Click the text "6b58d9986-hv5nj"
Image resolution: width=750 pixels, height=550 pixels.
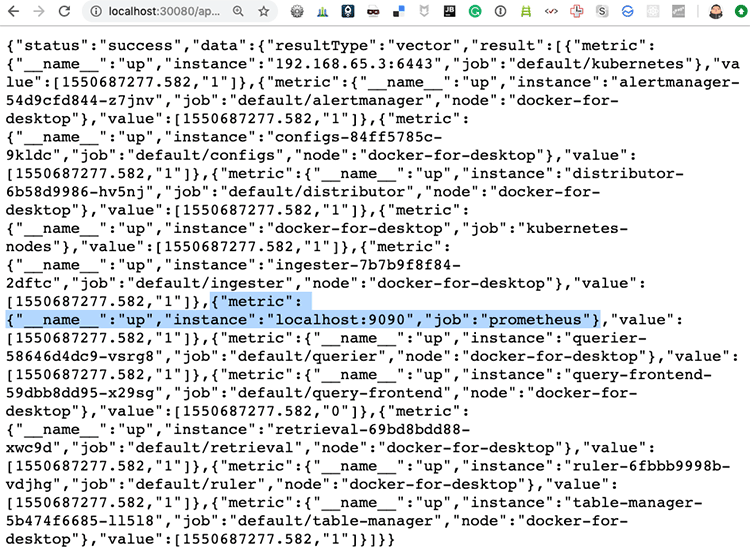tap(76, 192)
